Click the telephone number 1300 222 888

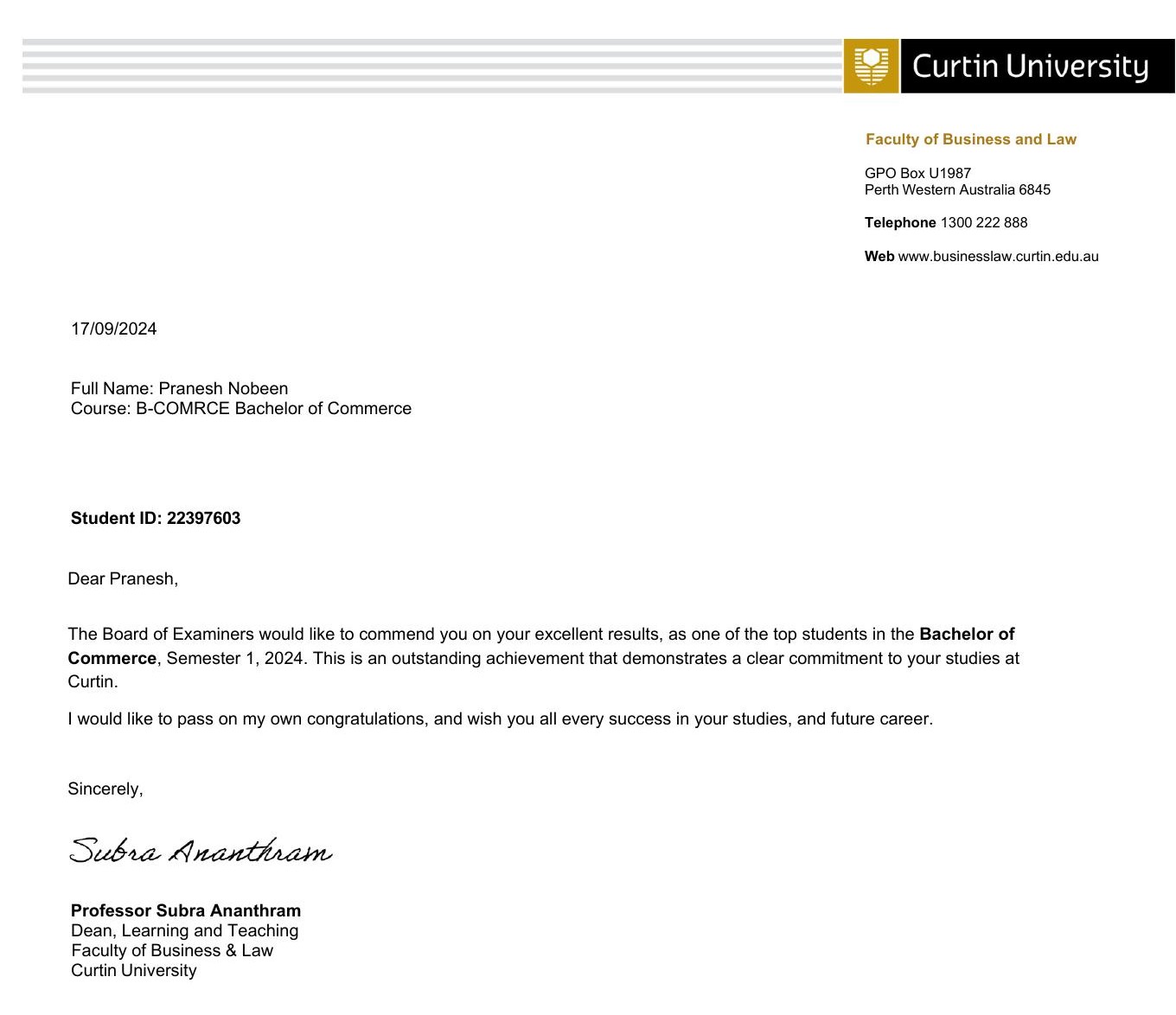[x=984, y=222]
